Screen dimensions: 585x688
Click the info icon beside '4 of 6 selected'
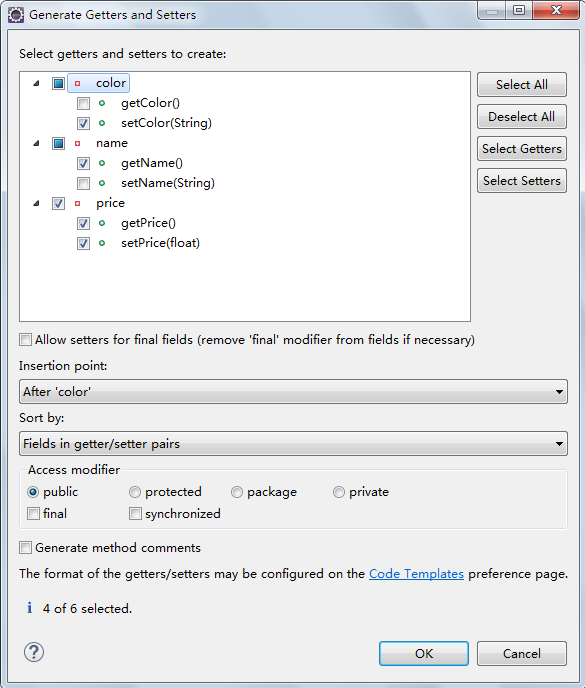click(29, 608)
